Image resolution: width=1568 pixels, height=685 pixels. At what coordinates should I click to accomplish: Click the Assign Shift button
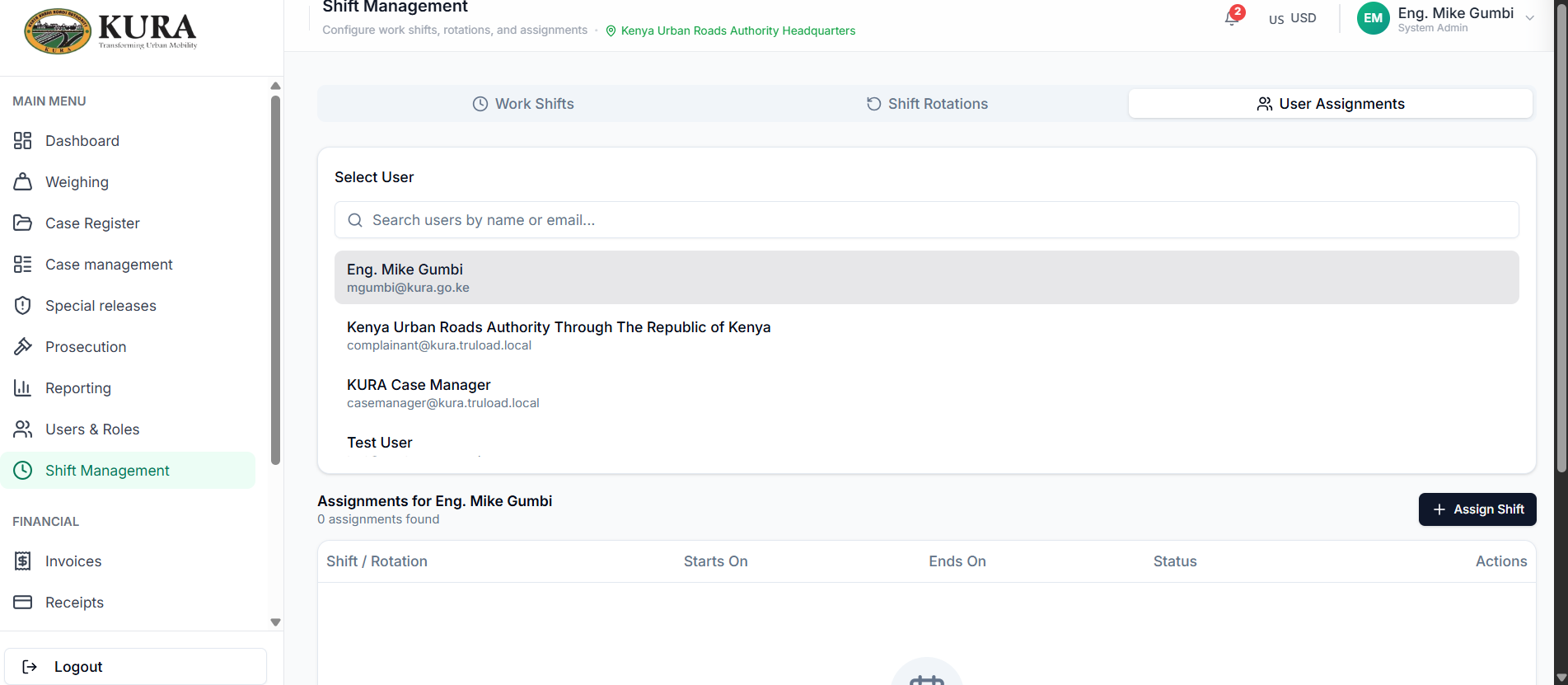click(x=1477, y=509)
